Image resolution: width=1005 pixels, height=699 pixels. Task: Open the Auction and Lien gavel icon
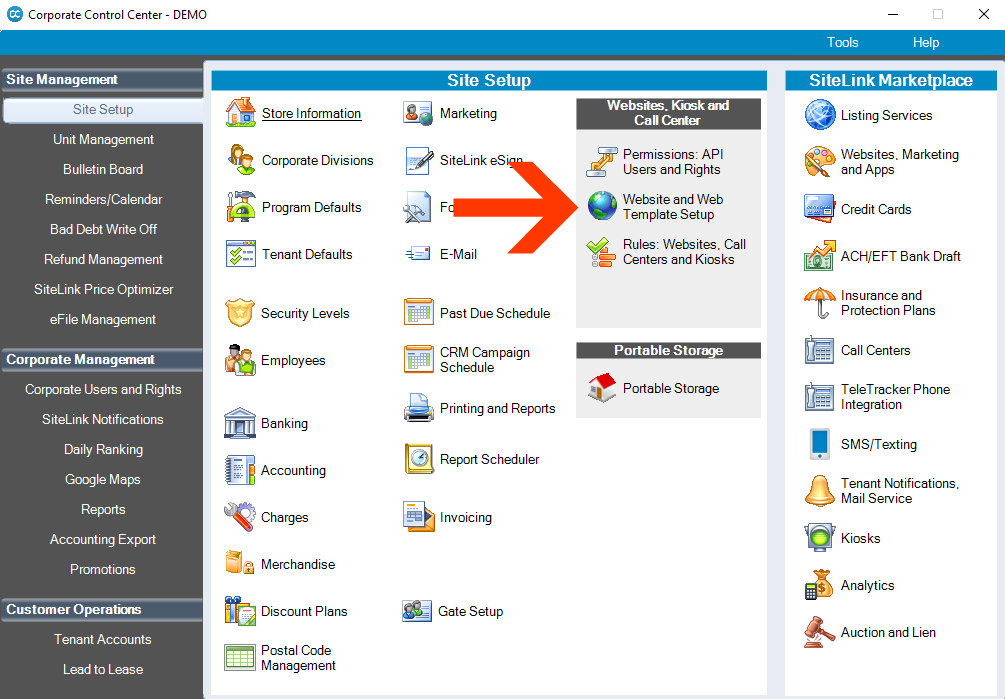(x=820, y=632)
